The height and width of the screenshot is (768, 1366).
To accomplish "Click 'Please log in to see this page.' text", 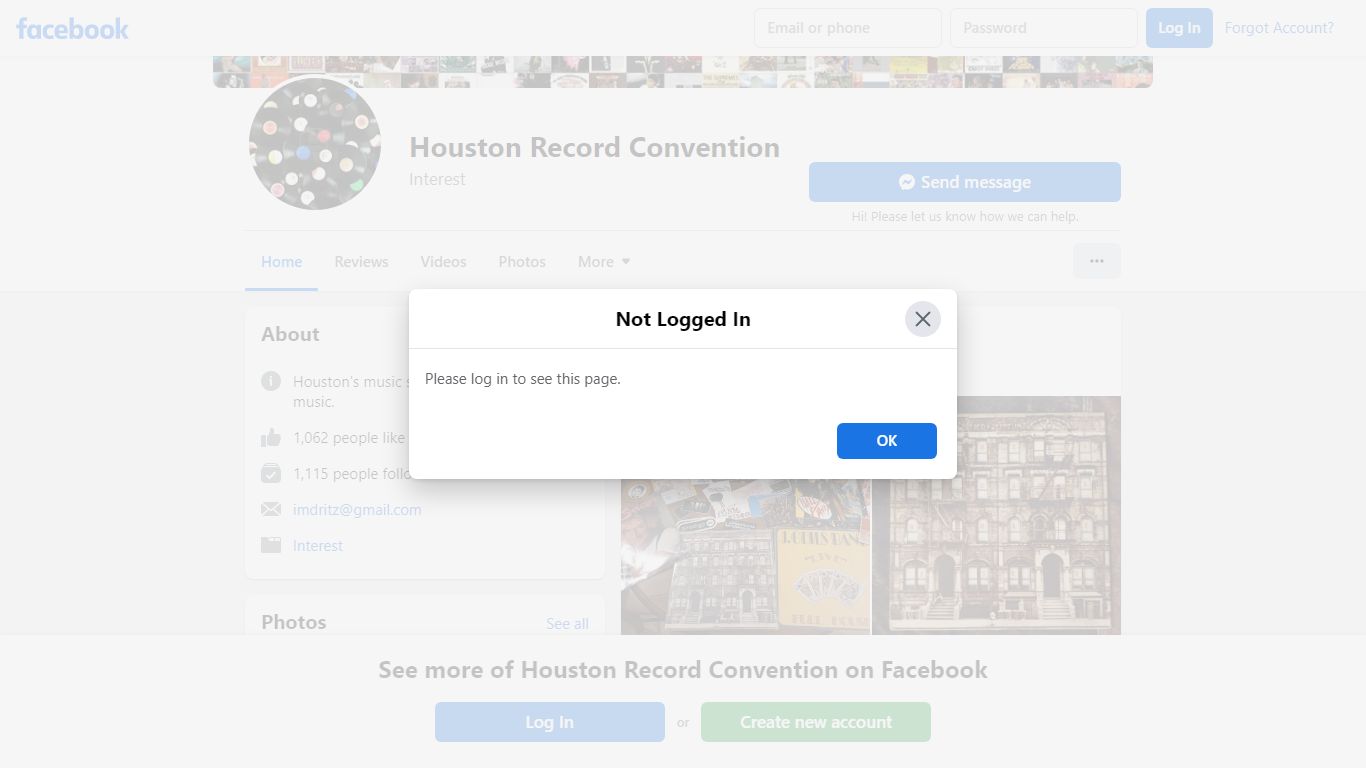I will 523,379.
